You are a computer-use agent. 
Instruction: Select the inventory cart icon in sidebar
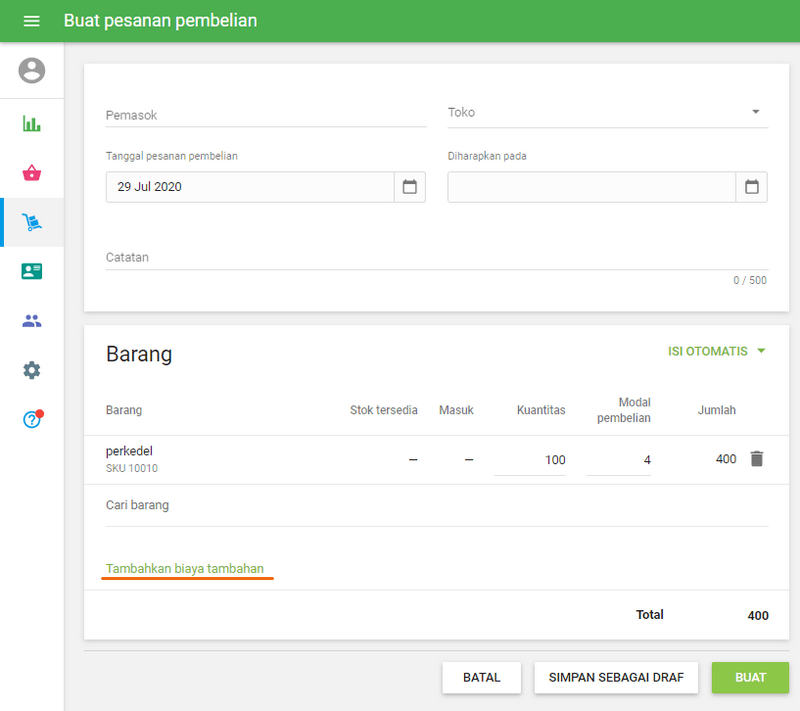coord(32,222)
